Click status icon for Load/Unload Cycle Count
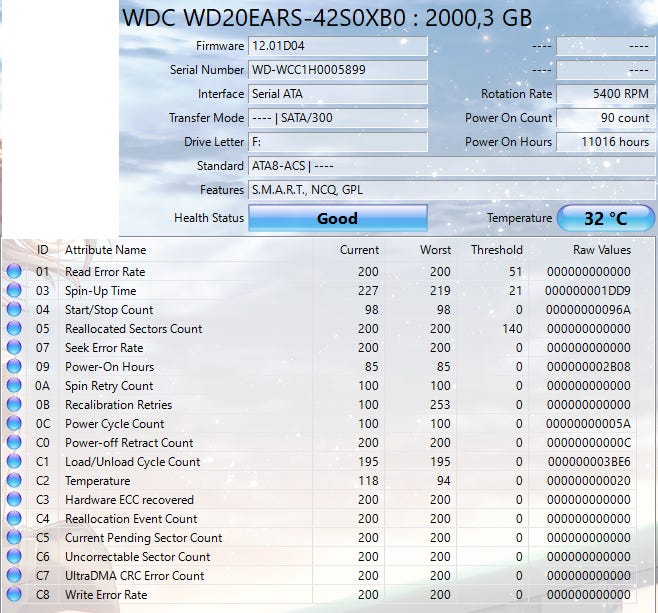 14,461
